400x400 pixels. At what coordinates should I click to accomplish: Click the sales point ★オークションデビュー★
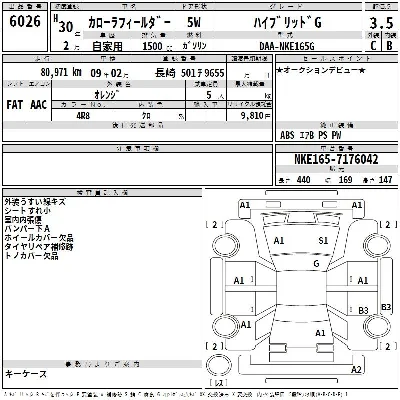click(x=321, y=70)
